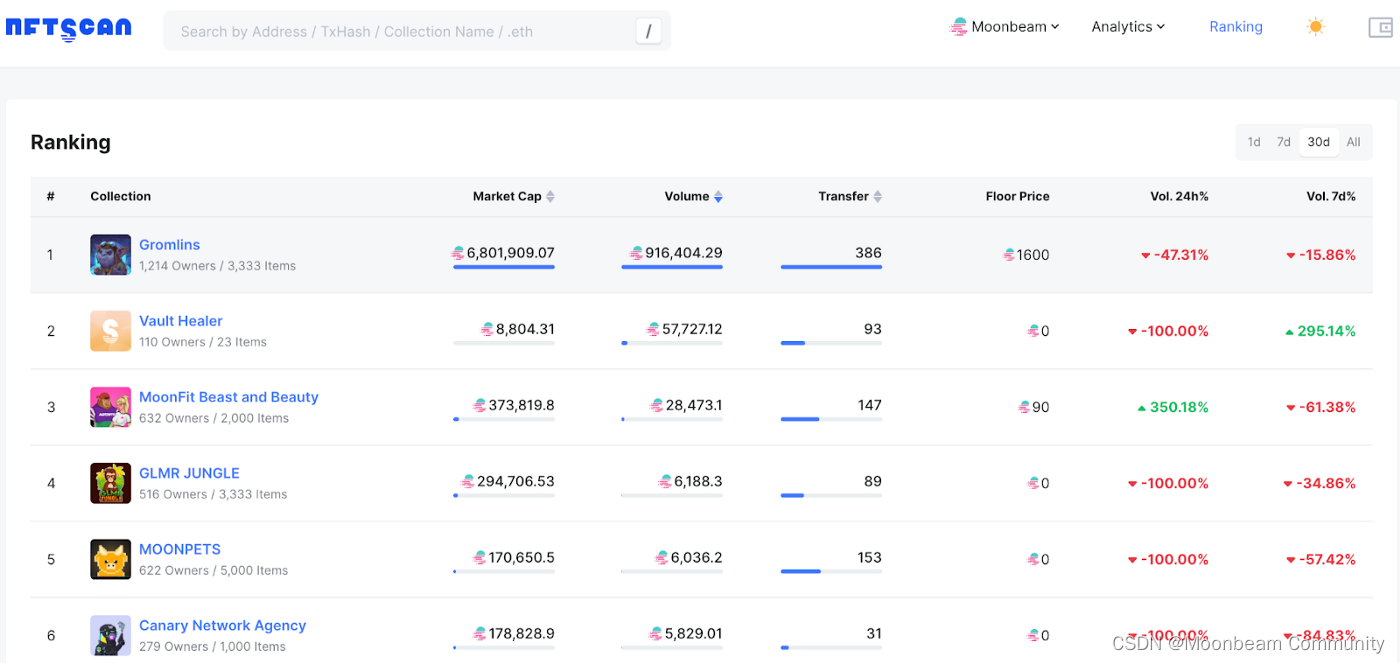Screen dimensions: 1400x663
Task: Sort by Transfer arrows
Action: pos(878,197)
